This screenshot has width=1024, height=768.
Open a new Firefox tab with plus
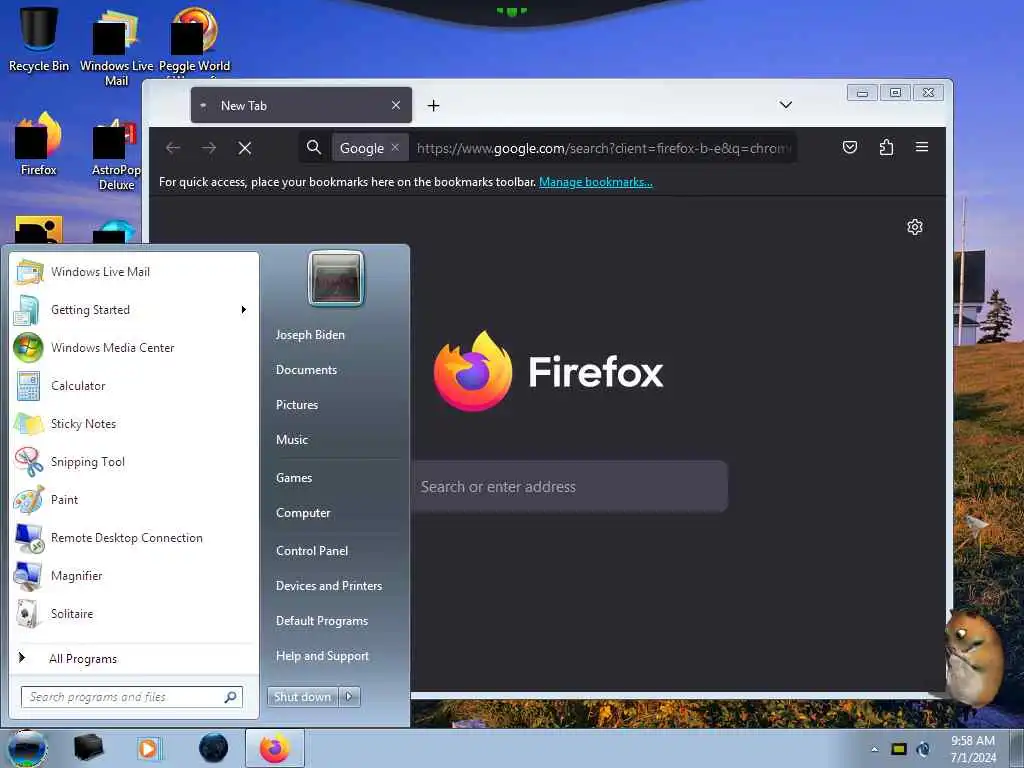(433, 105)
